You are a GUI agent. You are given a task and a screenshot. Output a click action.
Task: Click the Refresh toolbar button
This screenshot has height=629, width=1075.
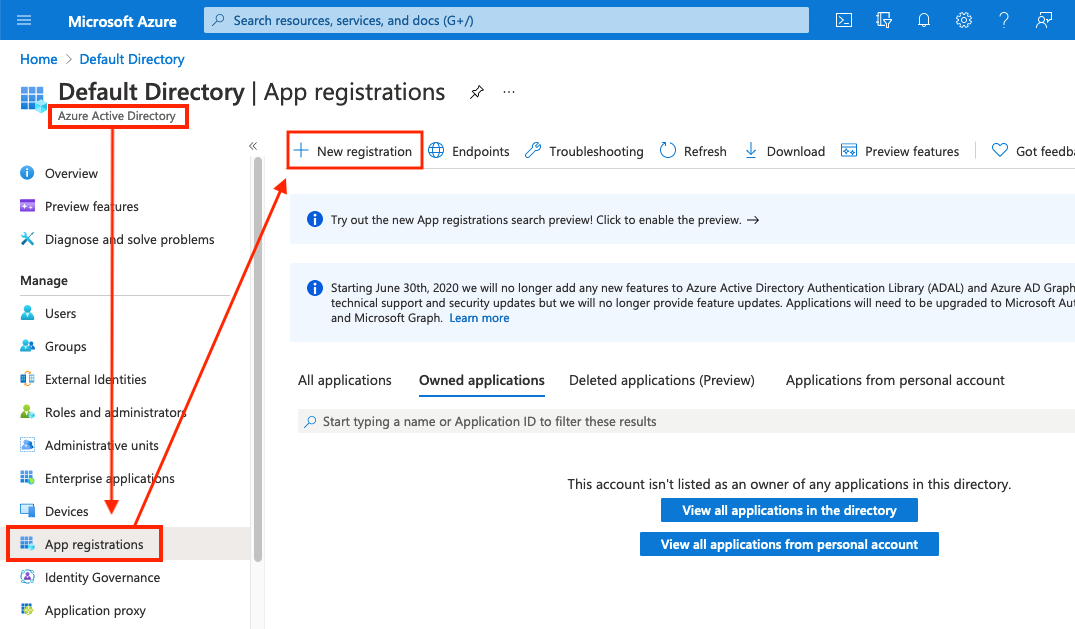[x=693, y=151]
